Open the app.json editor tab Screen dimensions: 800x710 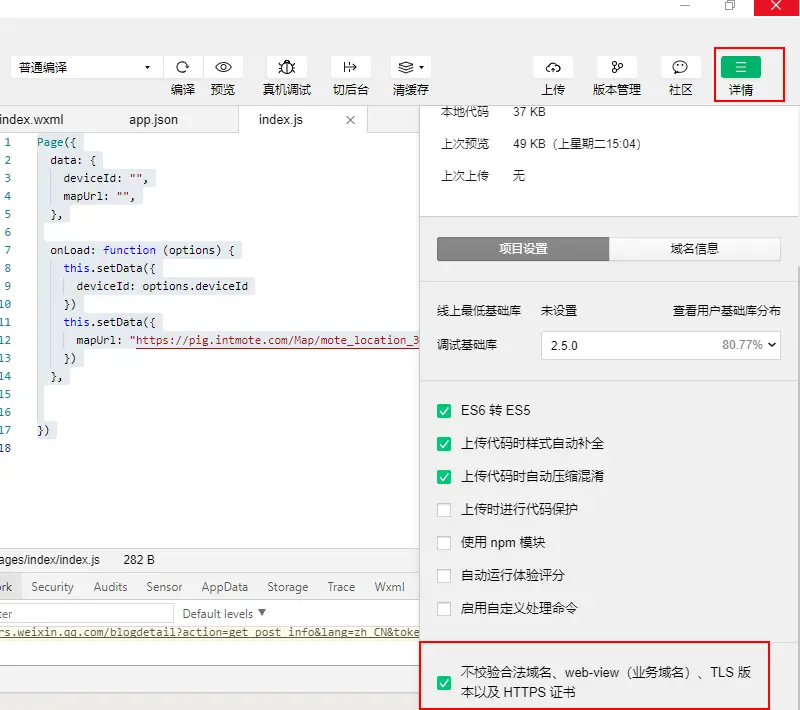click(154, 120)
